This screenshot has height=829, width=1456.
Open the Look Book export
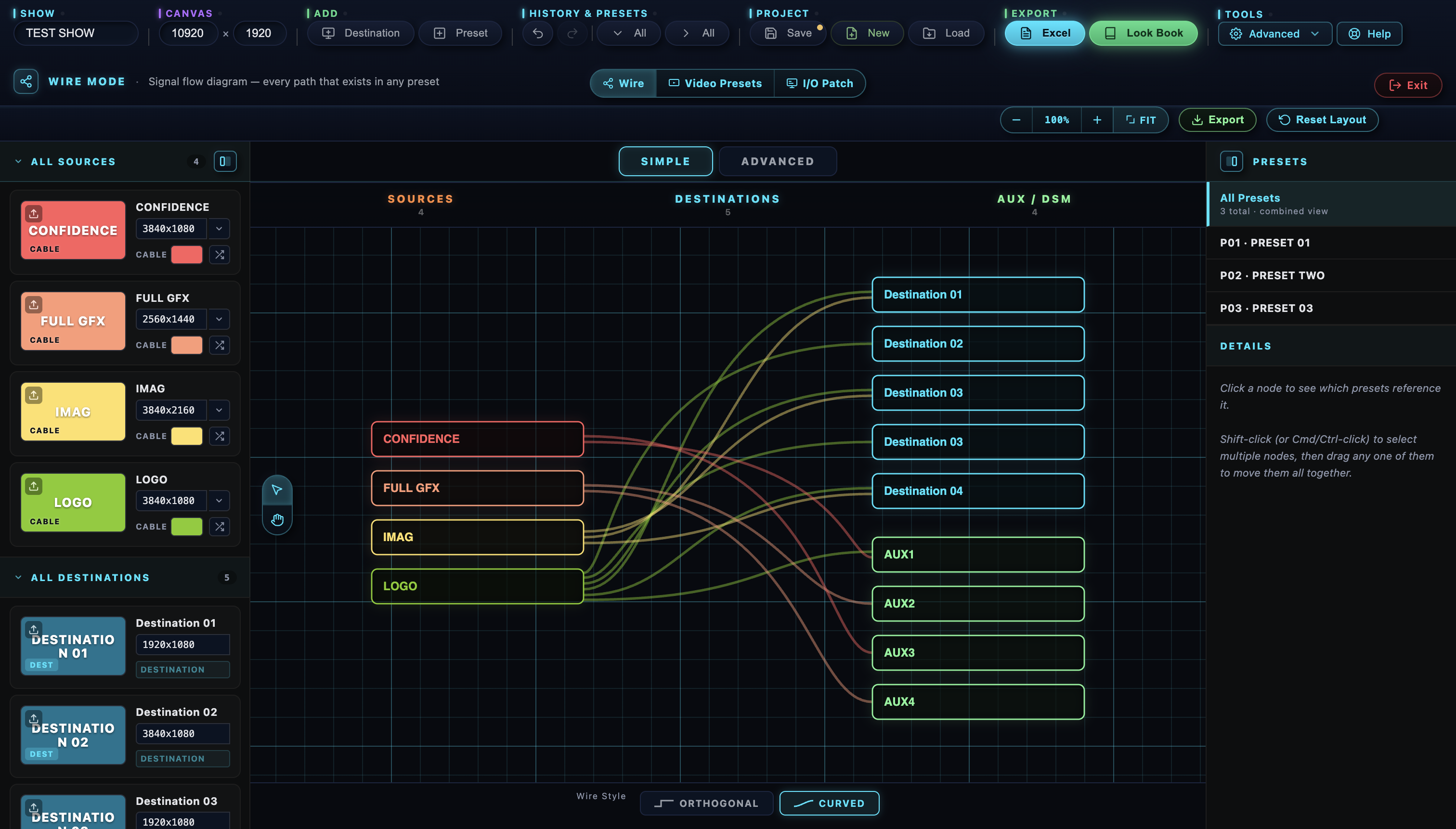click(1144, 33)
